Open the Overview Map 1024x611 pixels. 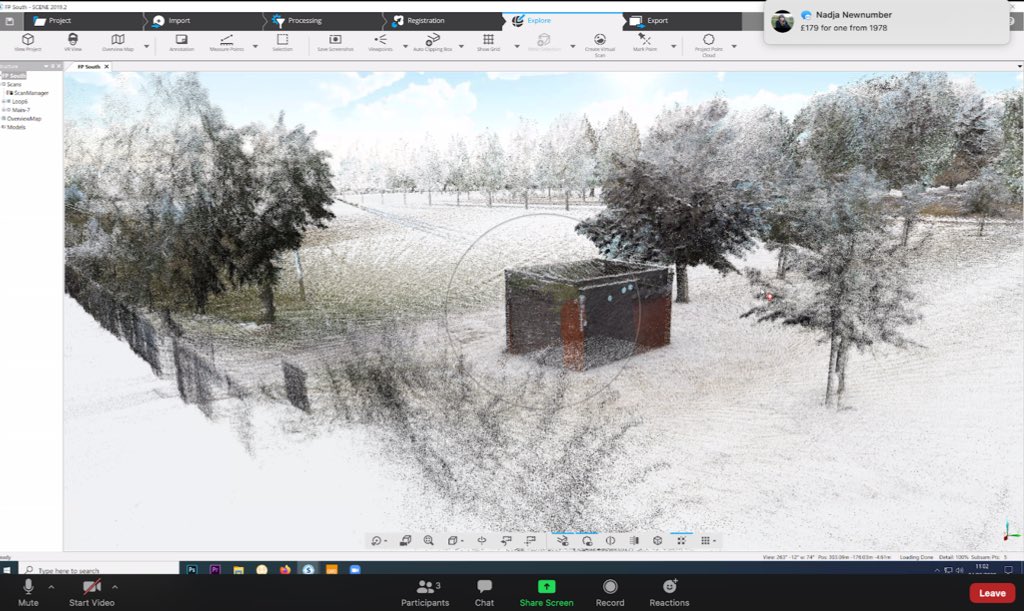pos(116,40)
